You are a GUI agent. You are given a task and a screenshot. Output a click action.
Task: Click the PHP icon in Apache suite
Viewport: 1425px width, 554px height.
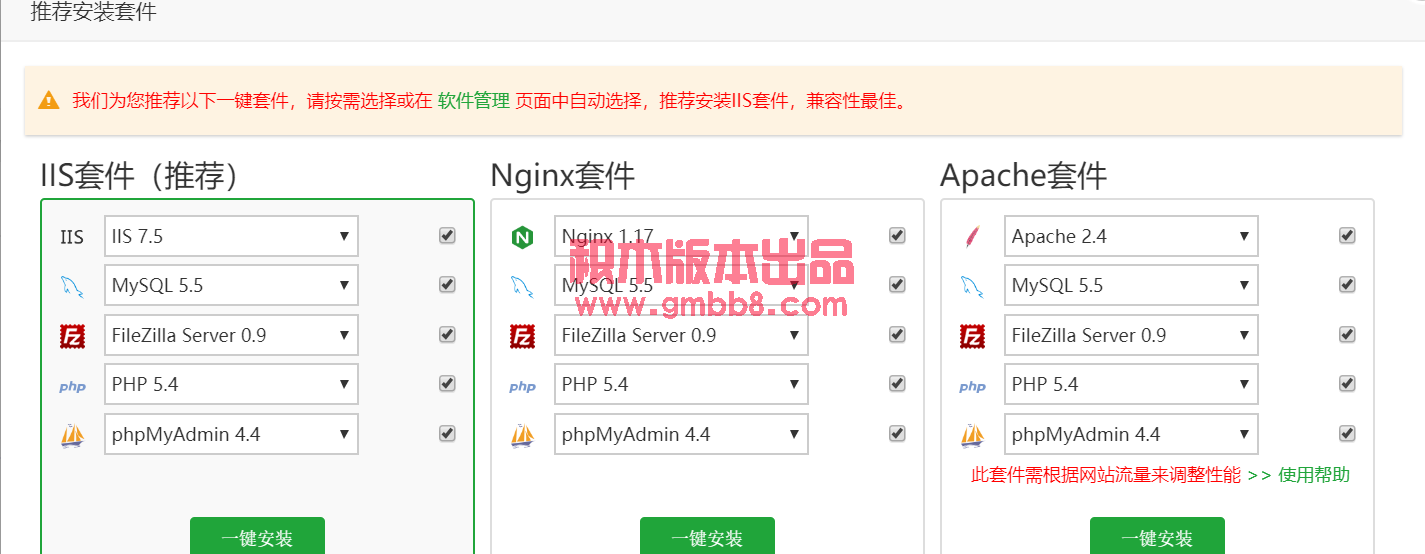(972, 387)
